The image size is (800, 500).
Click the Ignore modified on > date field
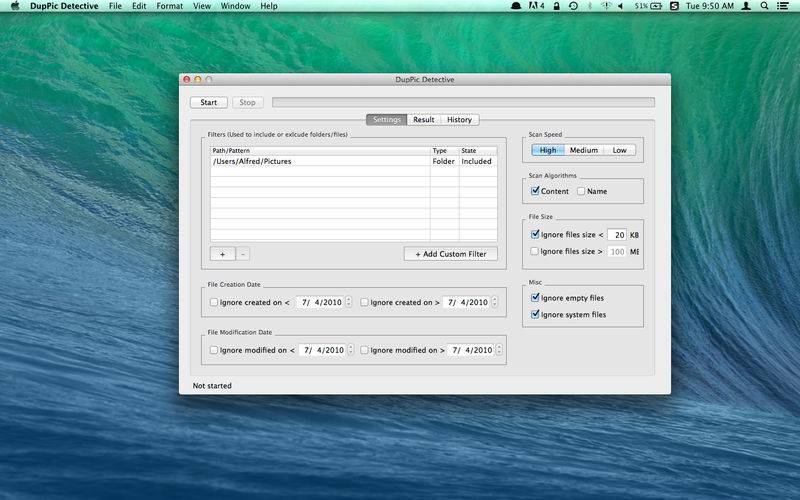(x=471, y=350)
